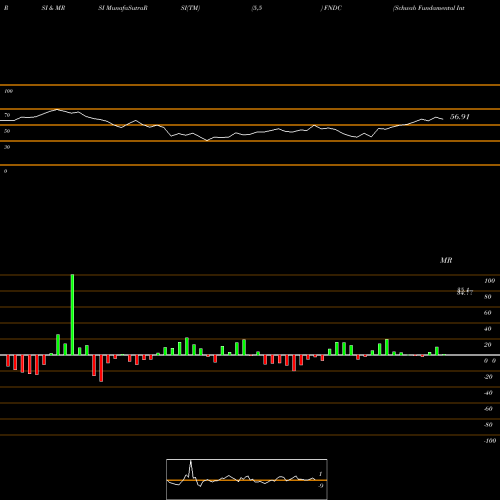Click the 50 level label on RSI axis
Viewport: 500px width, 500px height.
click(7, 131)
